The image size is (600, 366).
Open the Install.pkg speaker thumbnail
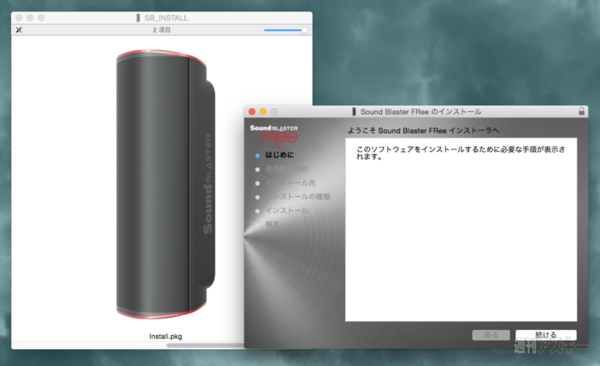click(166, 184)
